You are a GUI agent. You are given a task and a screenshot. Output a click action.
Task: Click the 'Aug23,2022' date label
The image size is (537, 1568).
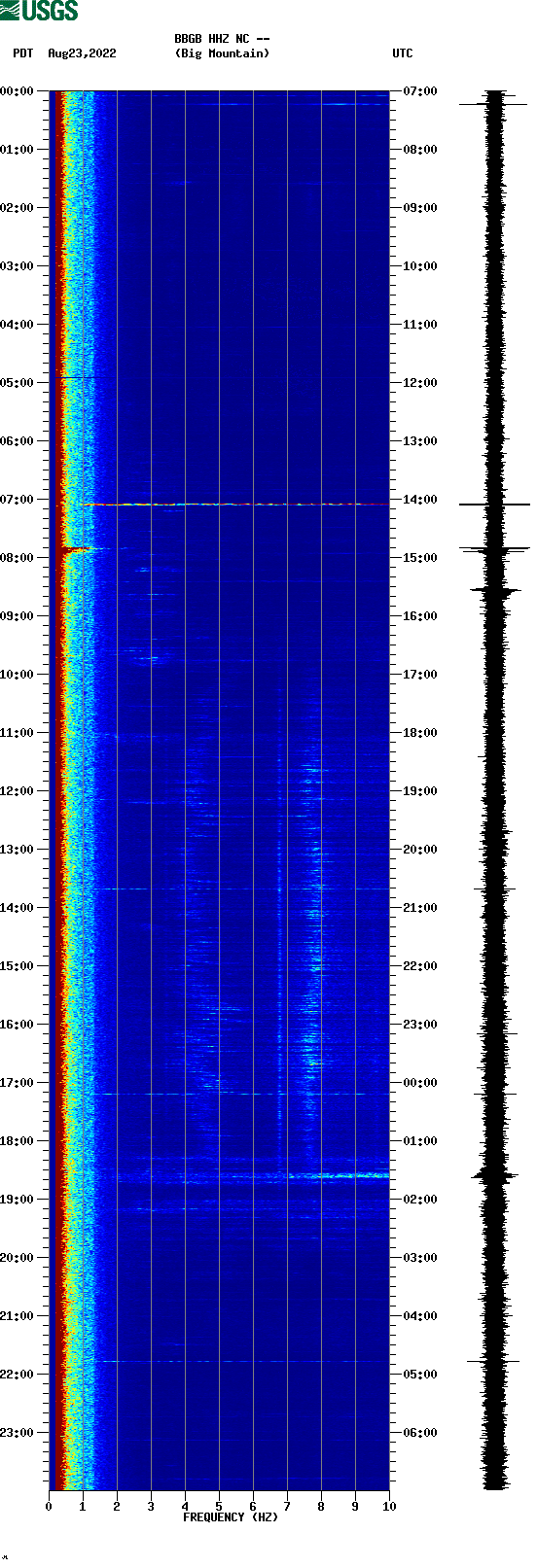82,53
